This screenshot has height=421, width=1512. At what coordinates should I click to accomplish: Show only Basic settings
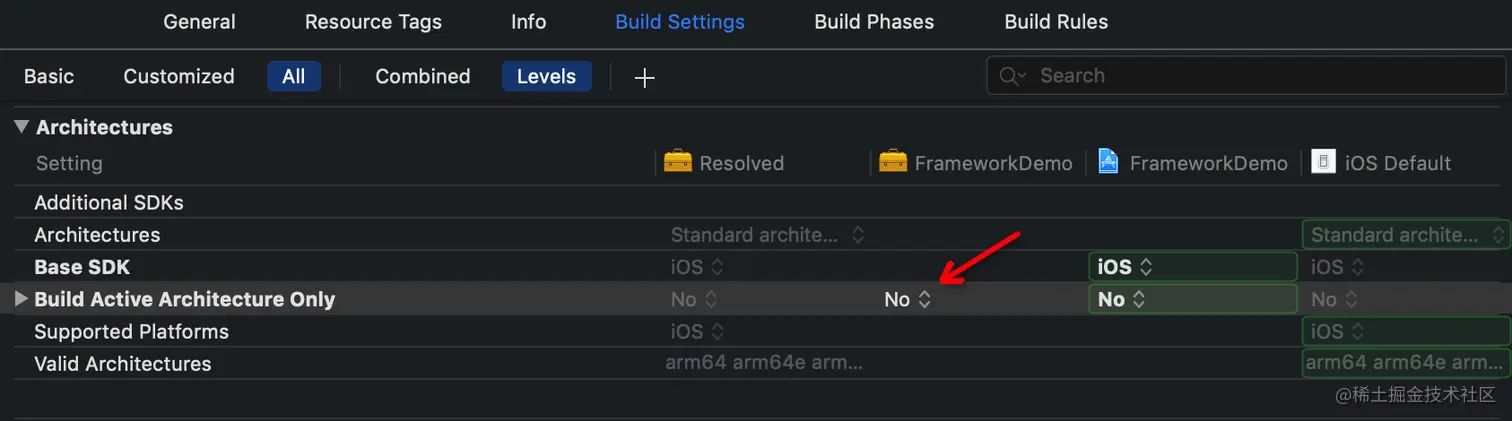[x=49, y=76]
